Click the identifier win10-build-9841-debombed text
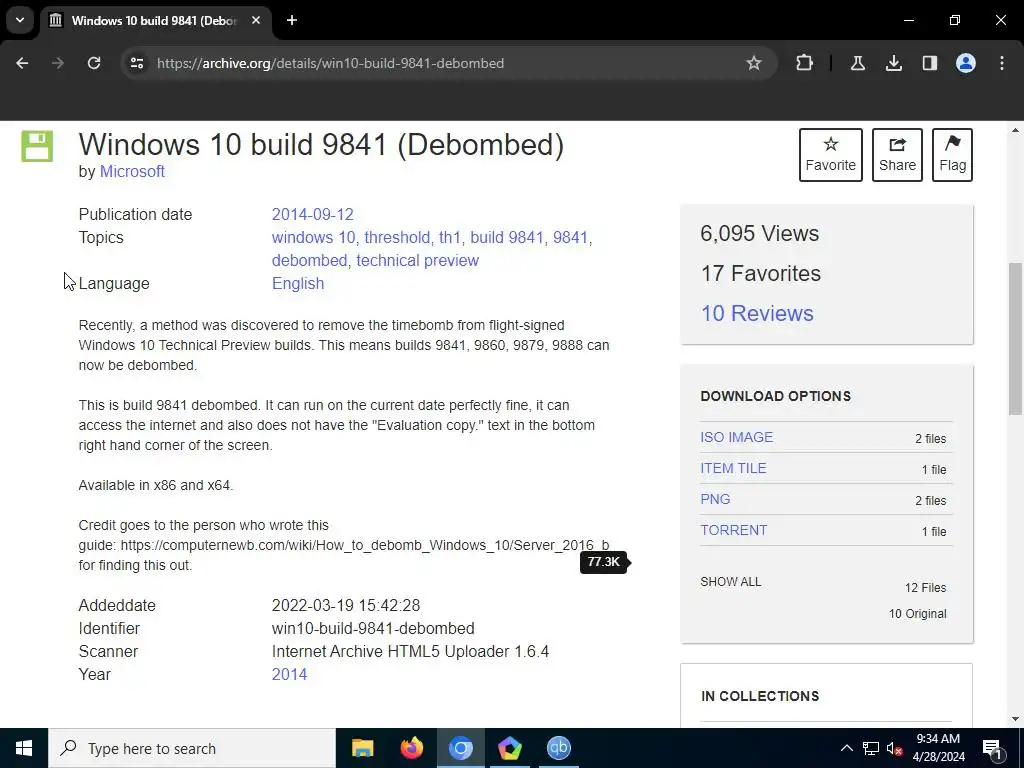 coord(373,628)
